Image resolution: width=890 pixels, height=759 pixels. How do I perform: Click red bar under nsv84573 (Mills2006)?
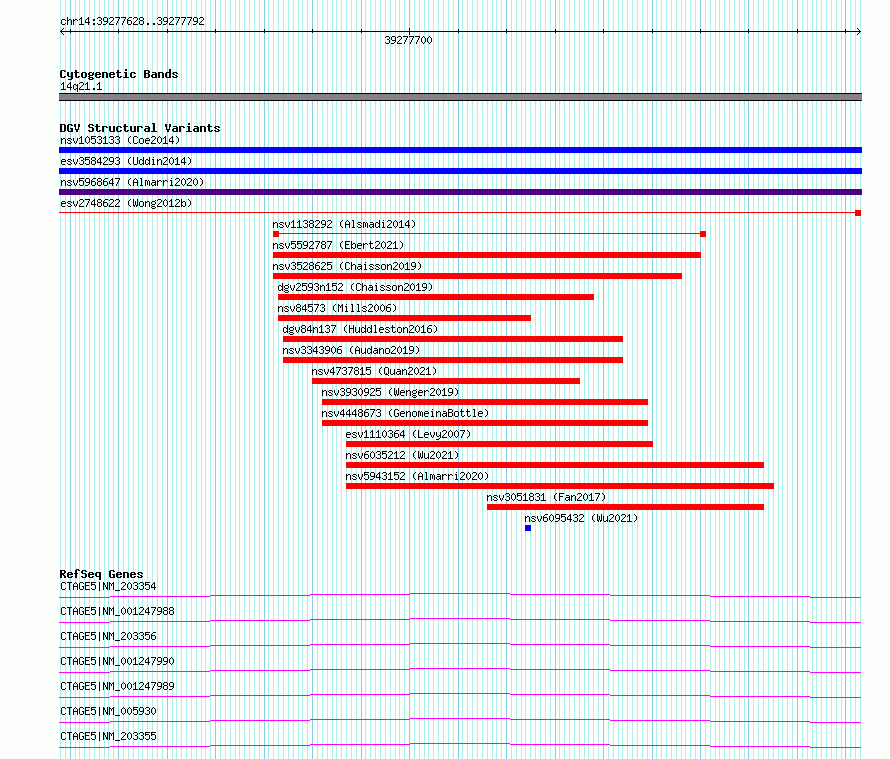point(404,318)
